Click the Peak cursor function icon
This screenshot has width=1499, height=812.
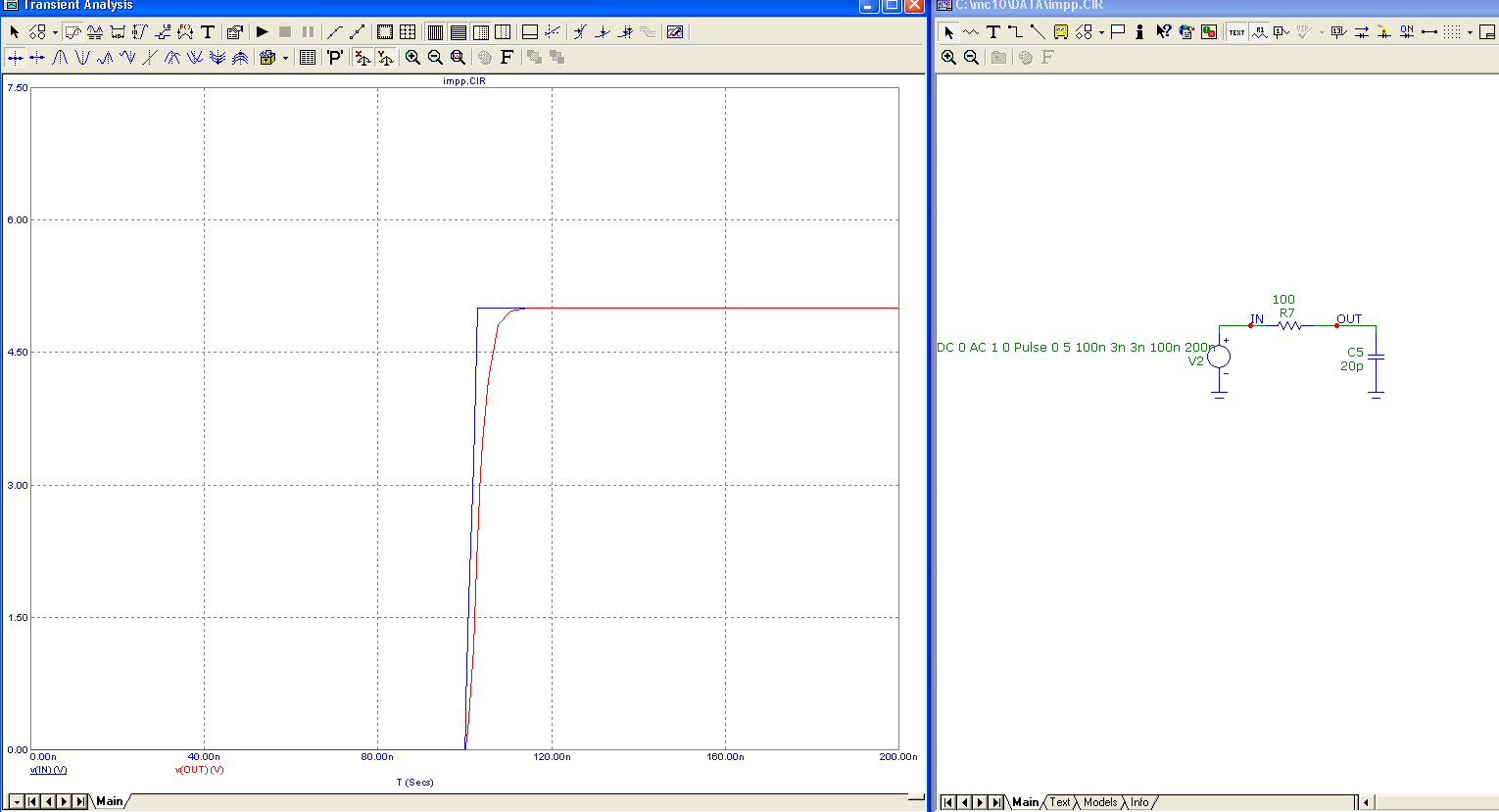click(x=60, y=58)
